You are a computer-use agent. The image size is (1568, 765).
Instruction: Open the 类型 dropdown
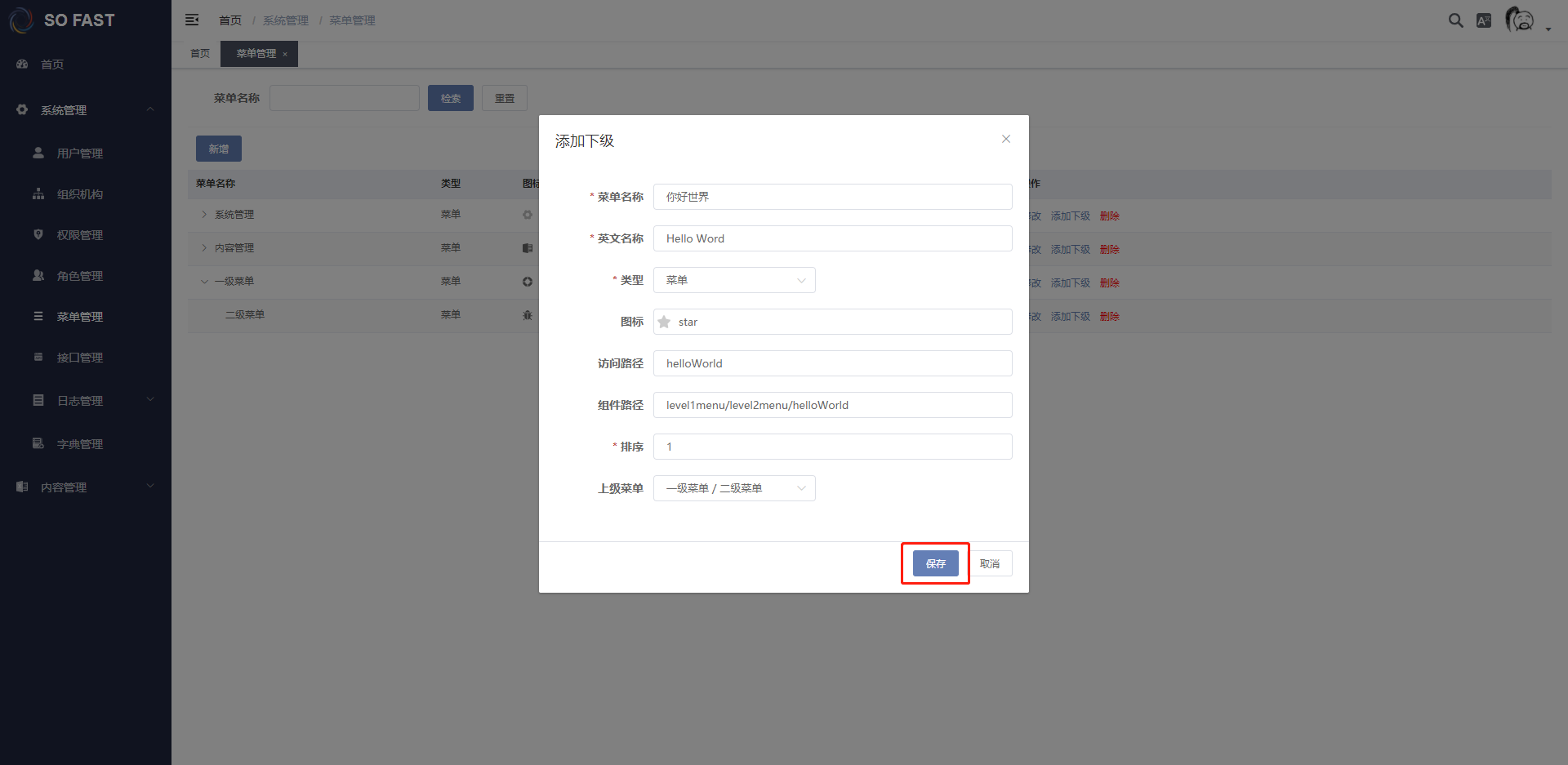pyautogui.click(x=733, y=280)
